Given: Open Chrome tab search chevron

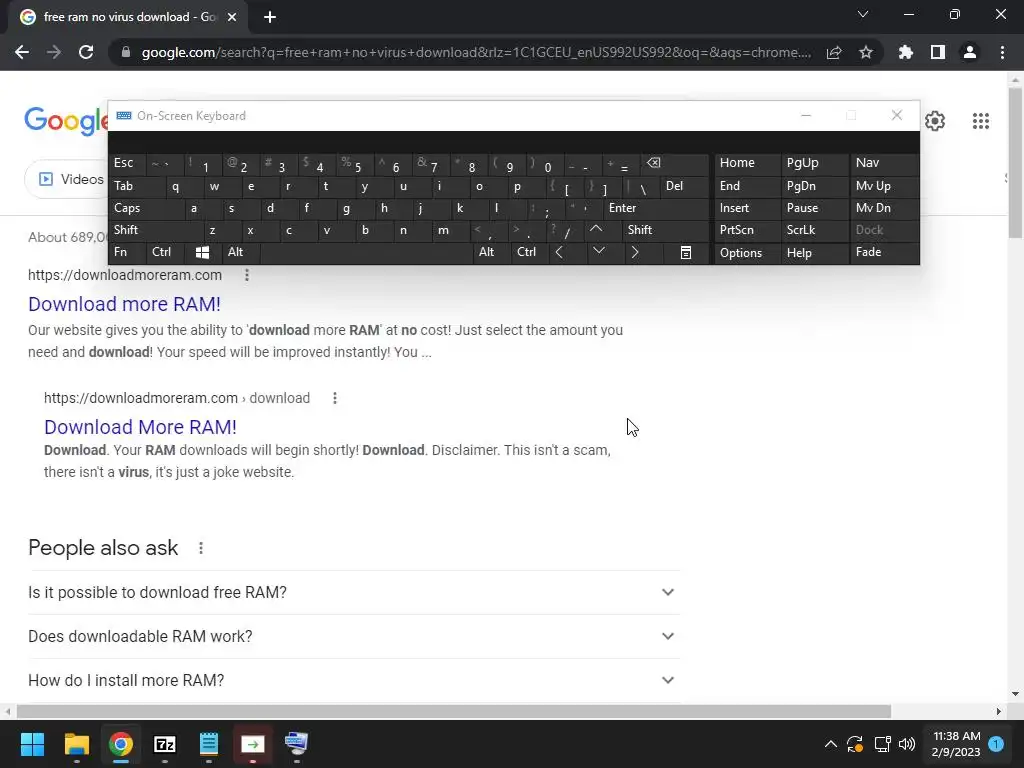Looking at the screenshot, I should point(863,14).
